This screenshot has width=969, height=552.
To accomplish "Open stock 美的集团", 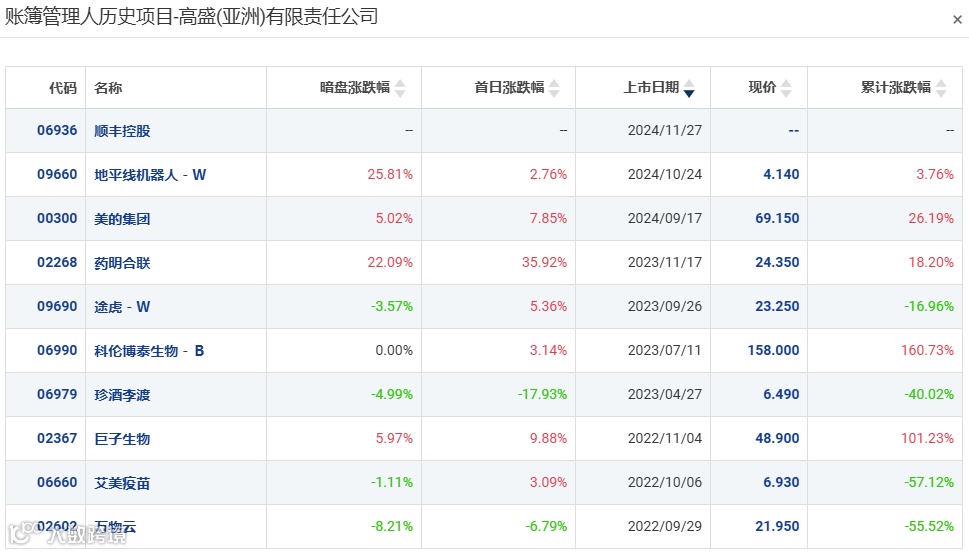I will 122,219.
